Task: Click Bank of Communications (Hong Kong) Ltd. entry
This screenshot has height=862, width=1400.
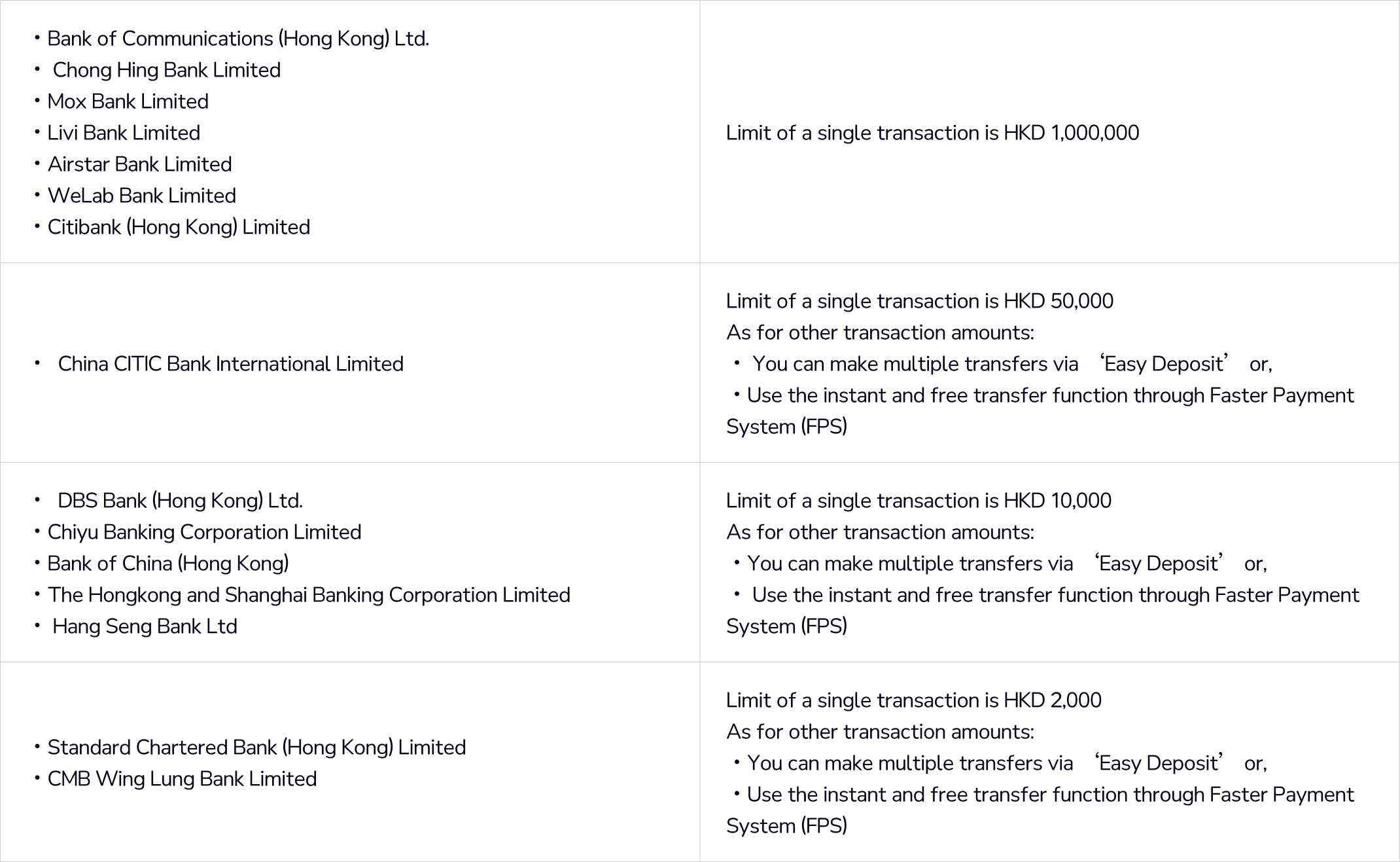Action: (238, 39)
